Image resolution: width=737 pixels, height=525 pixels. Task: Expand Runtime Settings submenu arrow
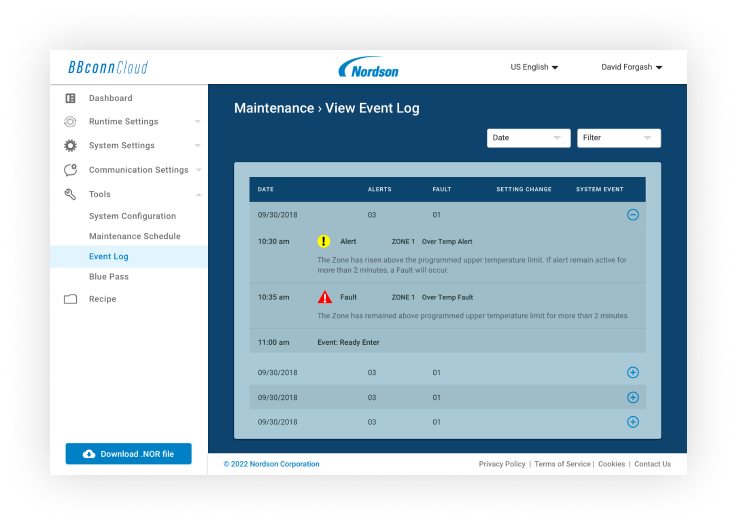tap(198, 122)
